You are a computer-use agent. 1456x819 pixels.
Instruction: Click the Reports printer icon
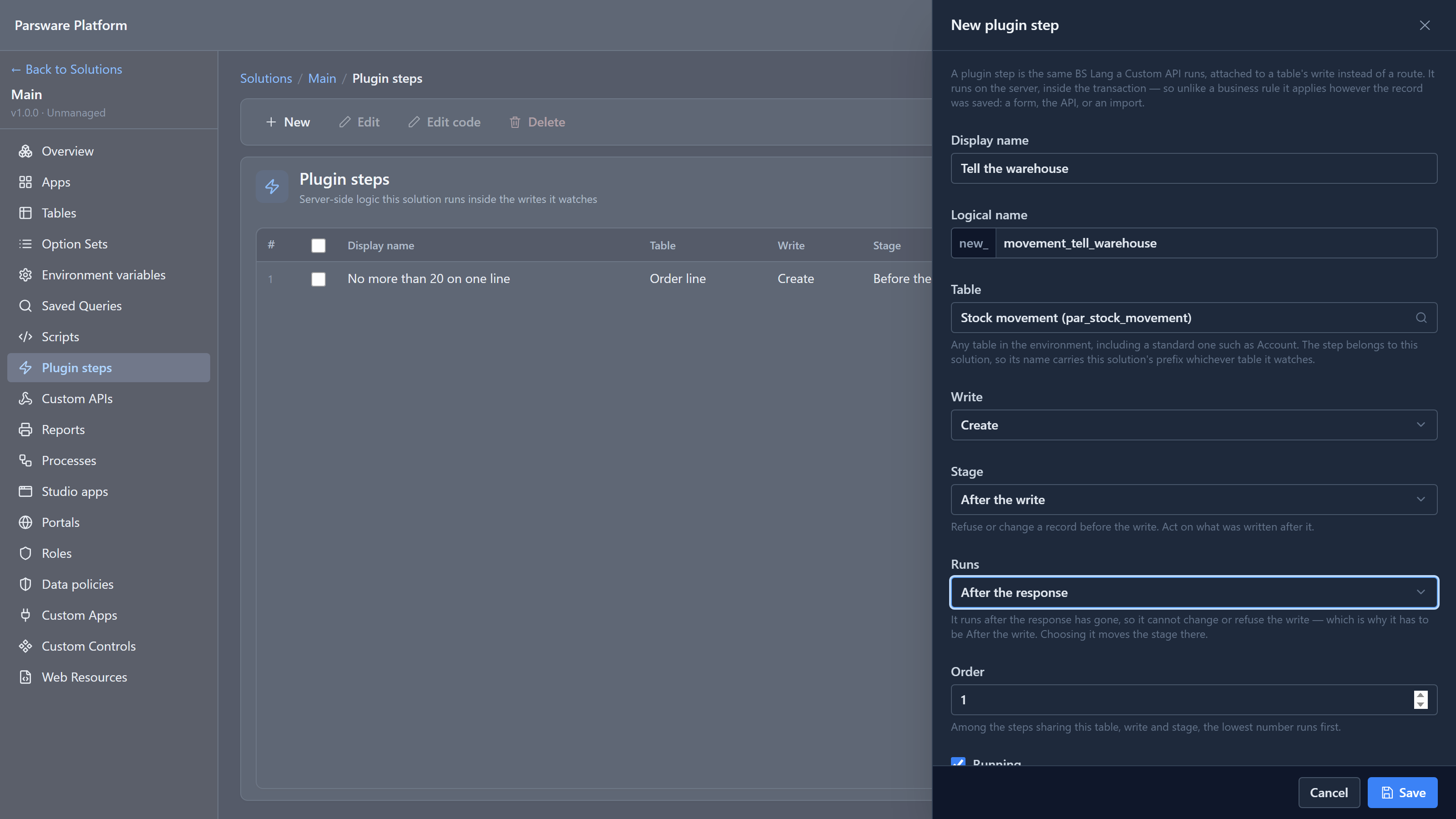click(25, 430)
